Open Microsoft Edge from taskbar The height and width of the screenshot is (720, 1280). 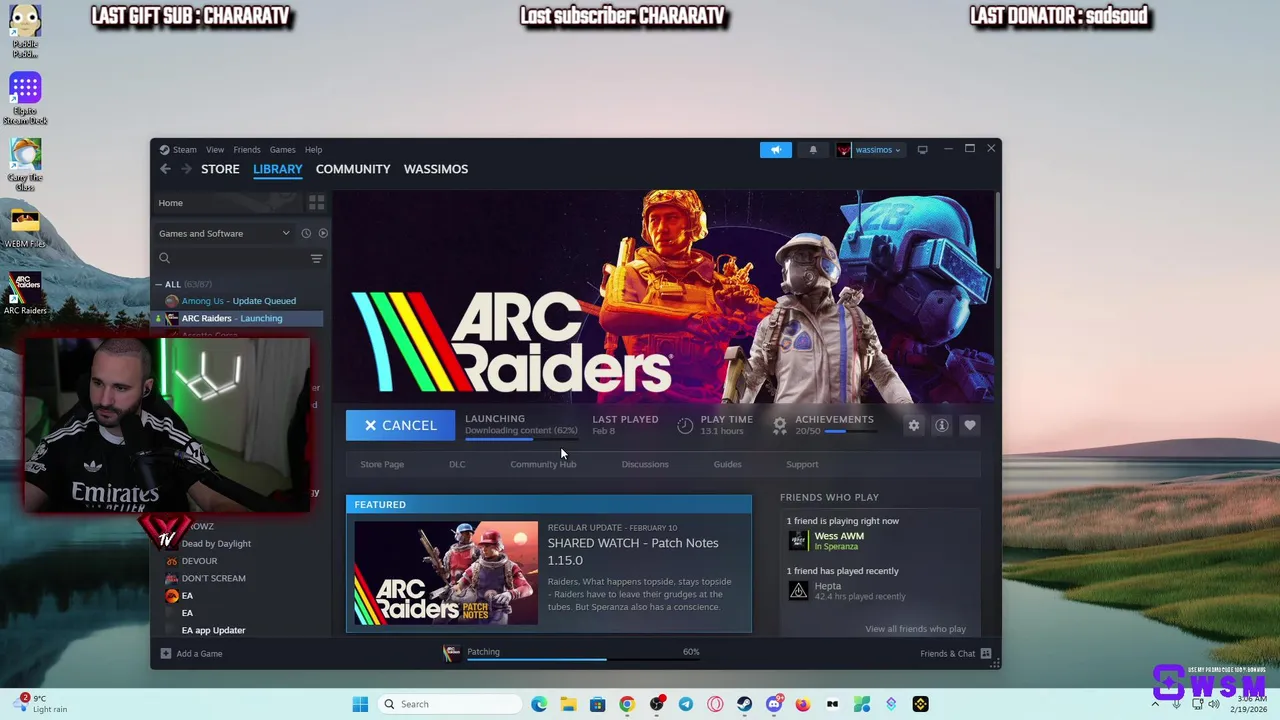pos(539,704)
